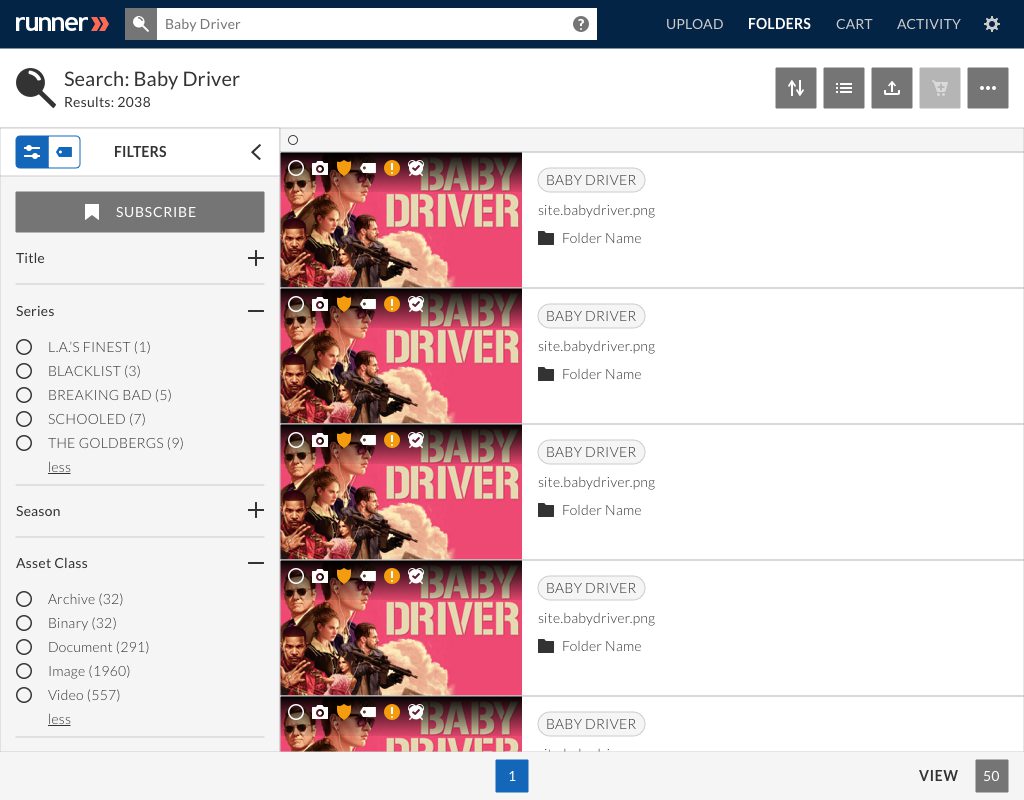Select Document asset class filter

click(x=24, y=647)
